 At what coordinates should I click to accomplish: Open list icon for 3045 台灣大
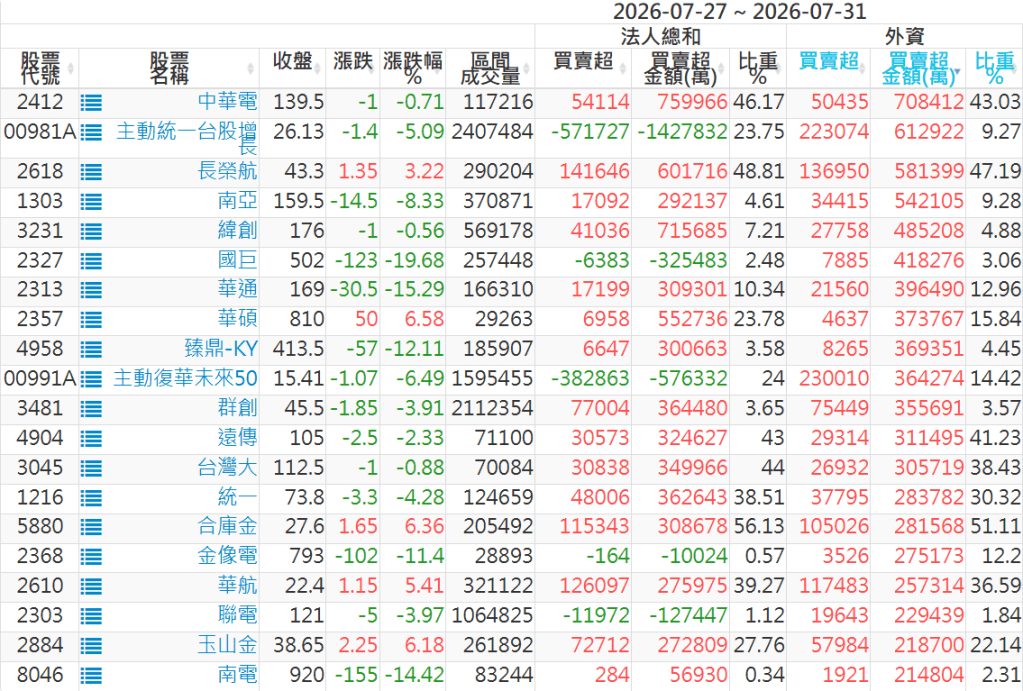point(91,468)
